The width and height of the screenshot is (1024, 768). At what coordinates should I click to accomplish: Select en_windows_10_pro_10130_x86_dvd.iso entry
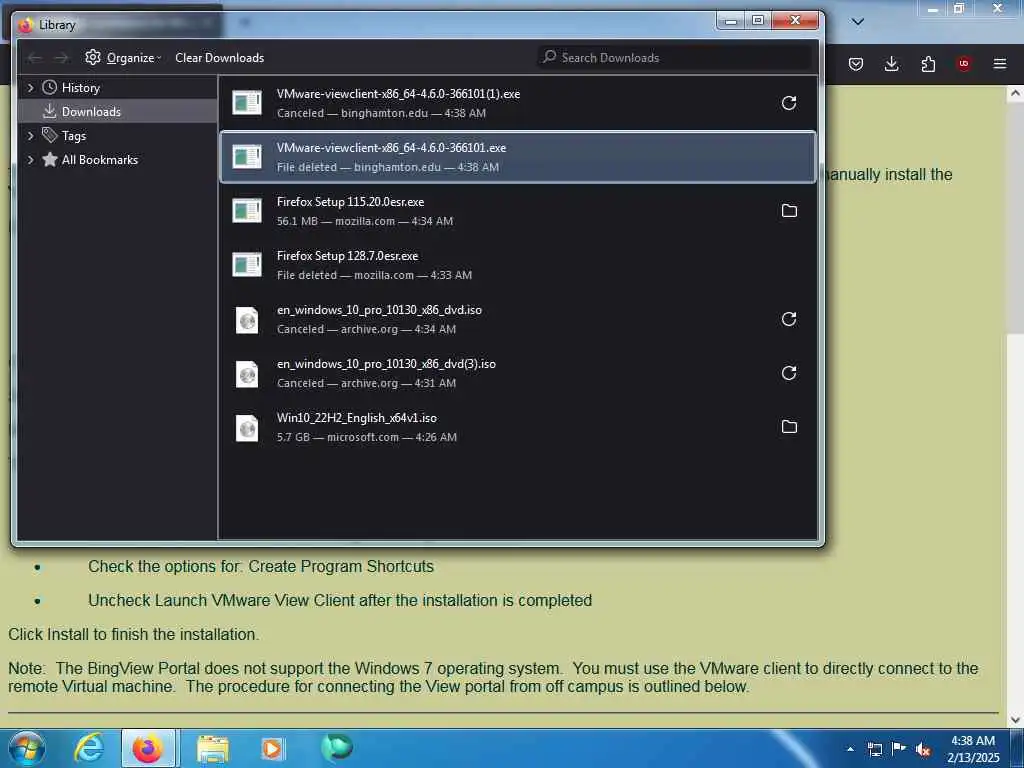tap(517, 319)
